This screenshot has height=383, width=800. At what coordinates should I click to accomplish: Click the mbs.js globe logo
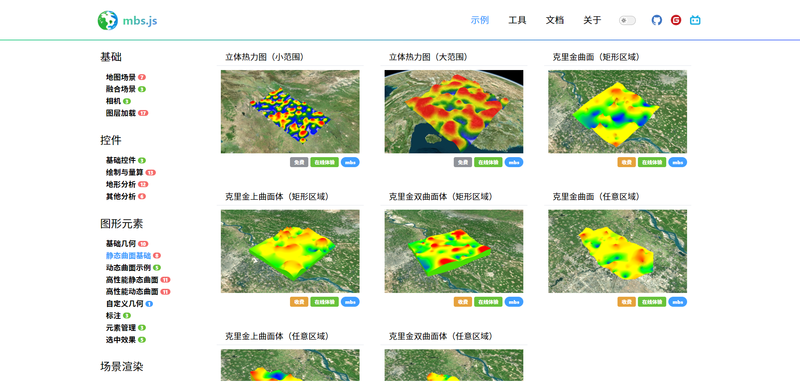pos(108,20)
